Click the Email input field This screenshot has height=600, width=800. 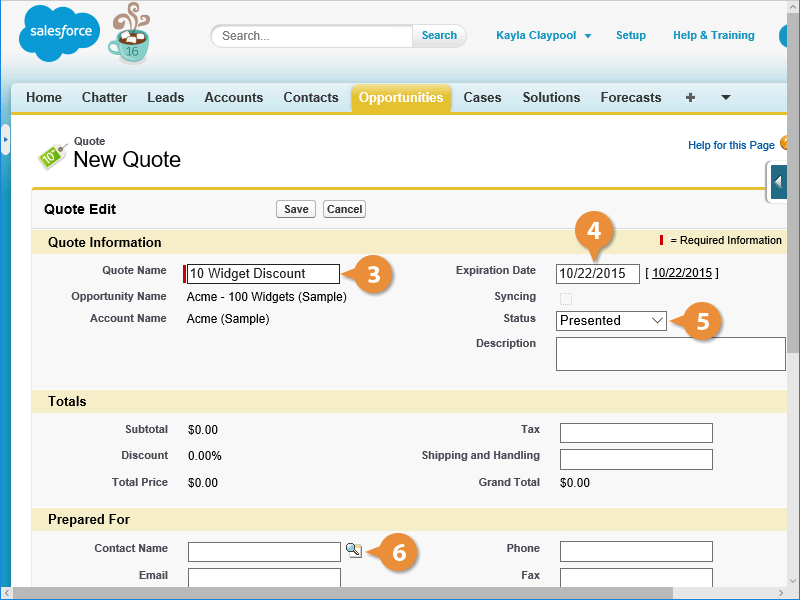264,578
